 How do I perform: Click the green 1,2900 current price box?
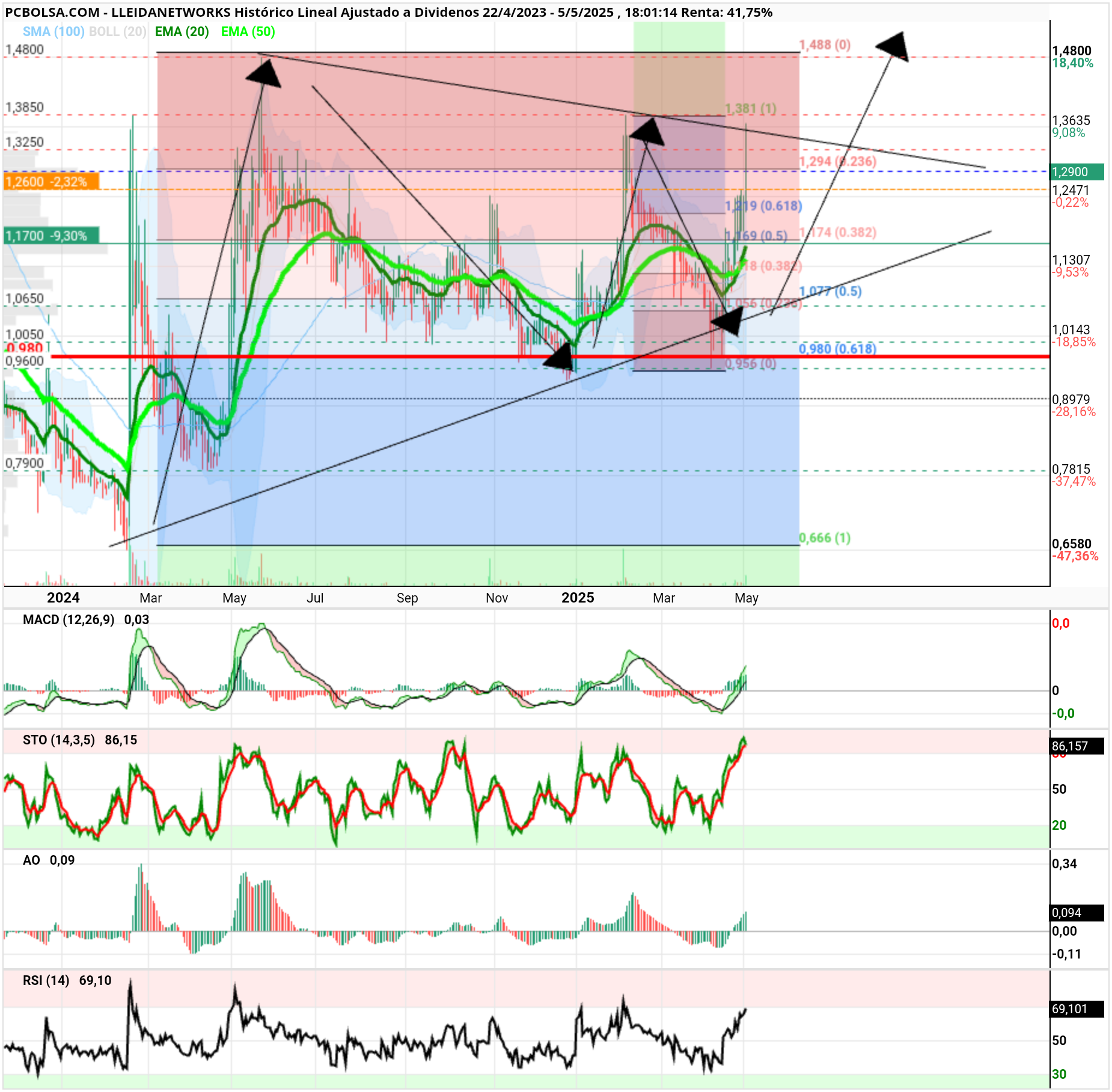coord(1077,172)
